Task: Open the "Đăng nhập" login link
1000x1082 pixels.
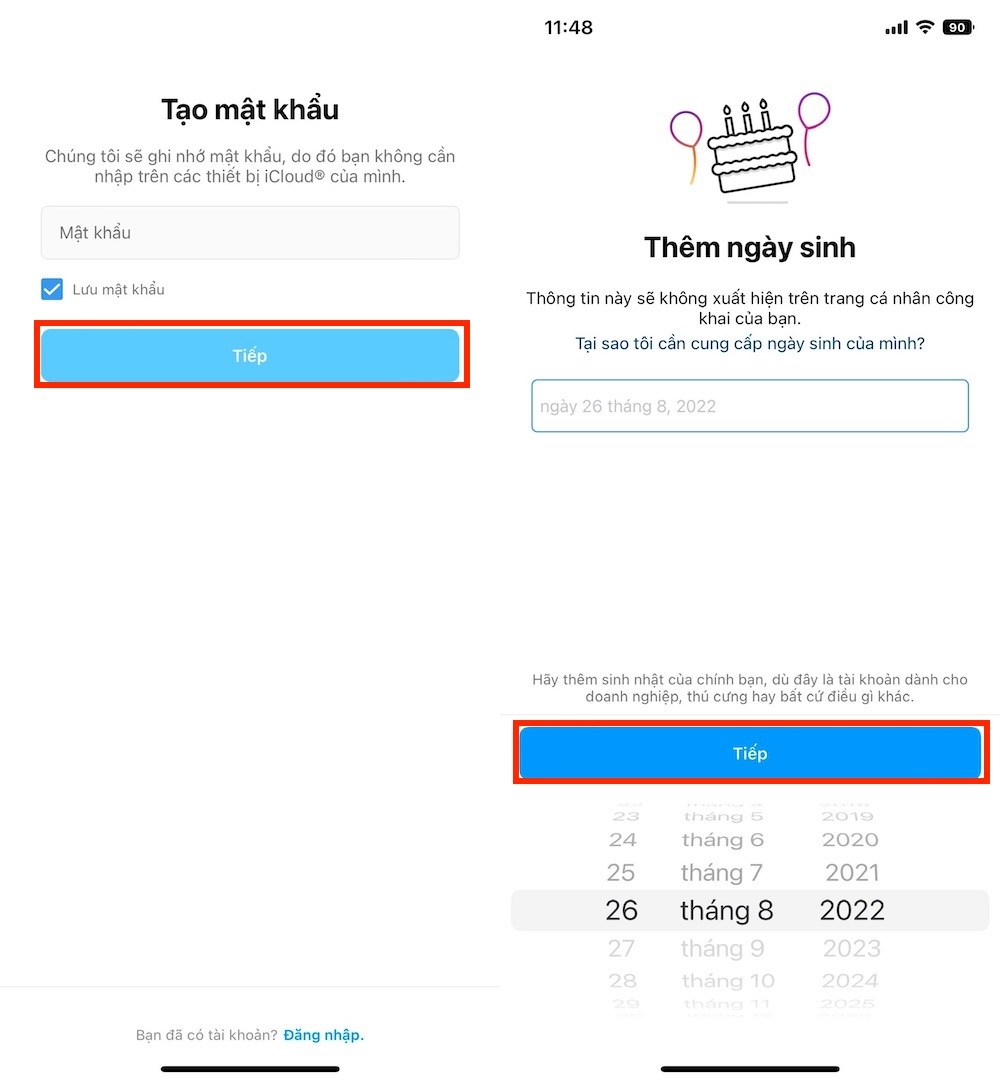Action: coord(323,1034)
